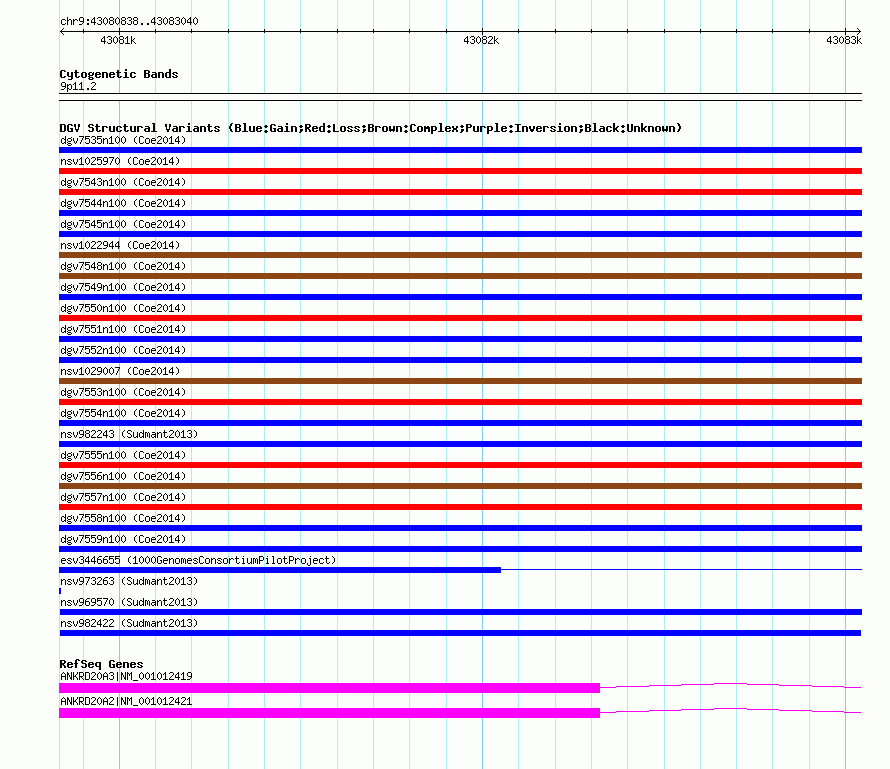
Task: Click the 9p11.2 band label
Action: click(x=78, y=86)
